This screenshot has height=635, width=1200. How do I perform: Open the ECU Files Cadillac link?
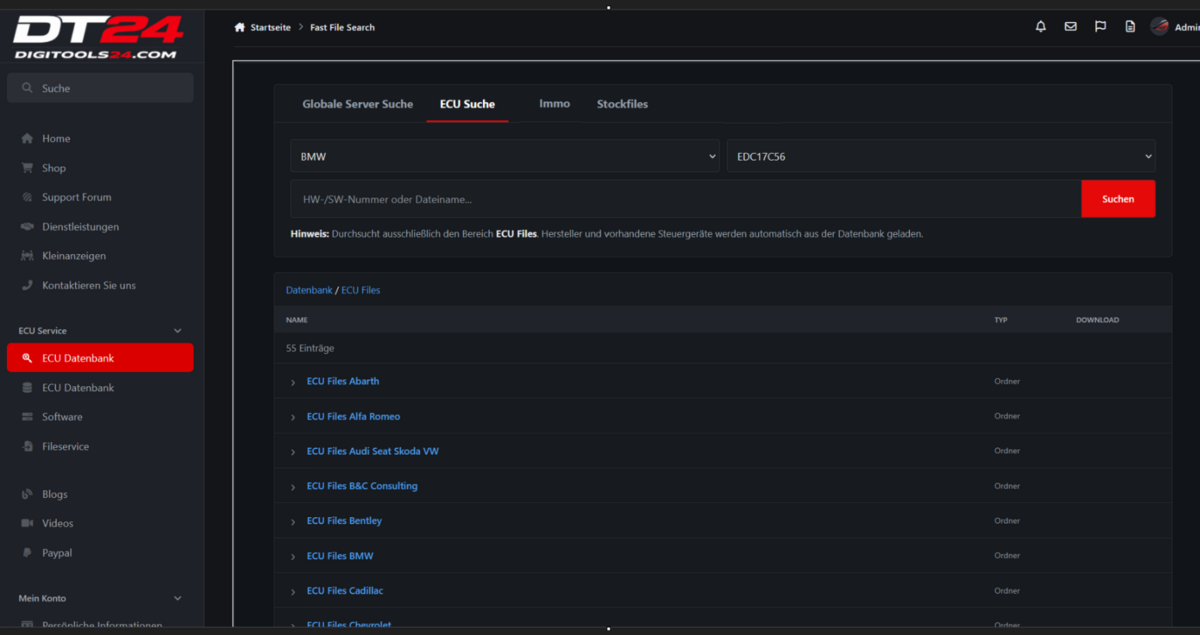point(345,591)
